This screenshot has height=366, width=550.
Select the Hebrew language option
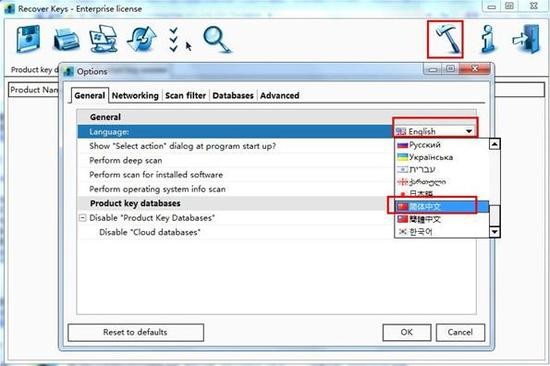[x=442, y=169]
